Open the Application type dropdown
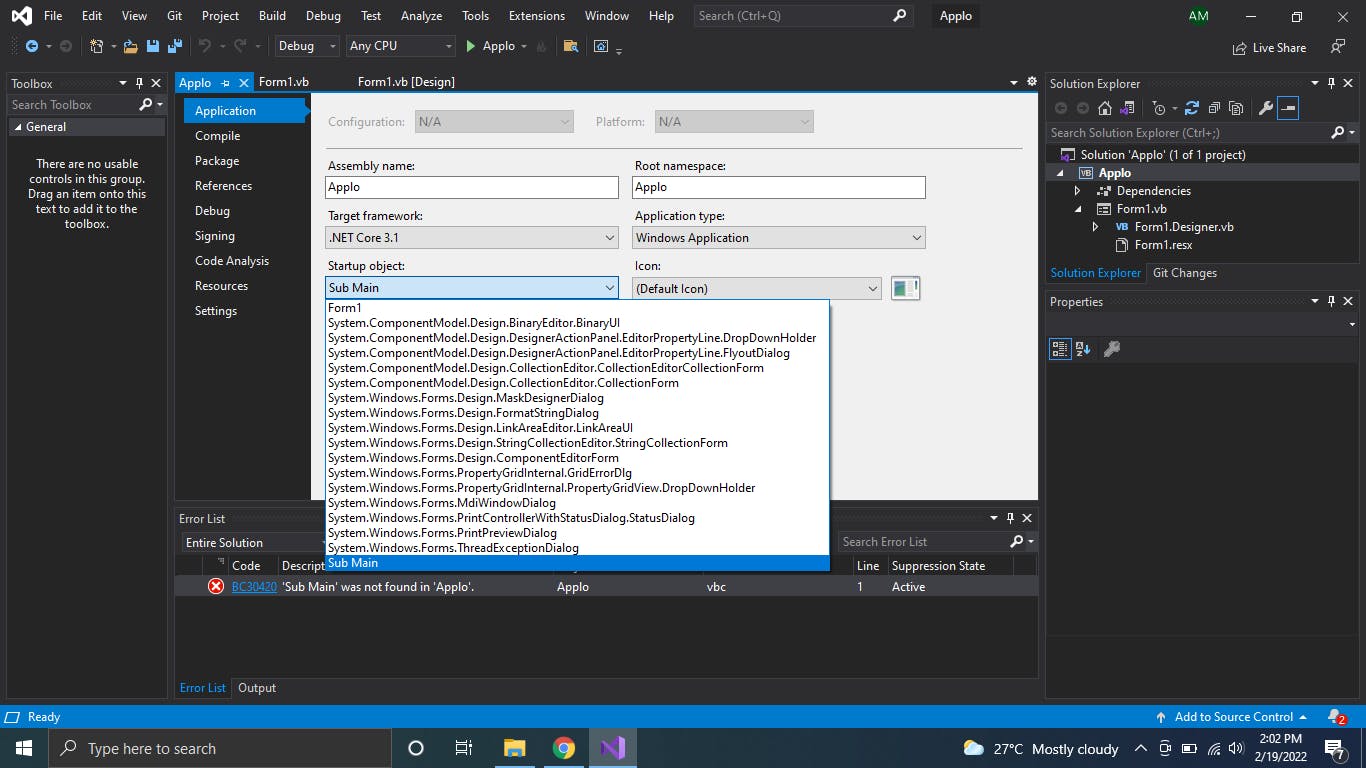 pyautogui.click(x=779, y=237)
